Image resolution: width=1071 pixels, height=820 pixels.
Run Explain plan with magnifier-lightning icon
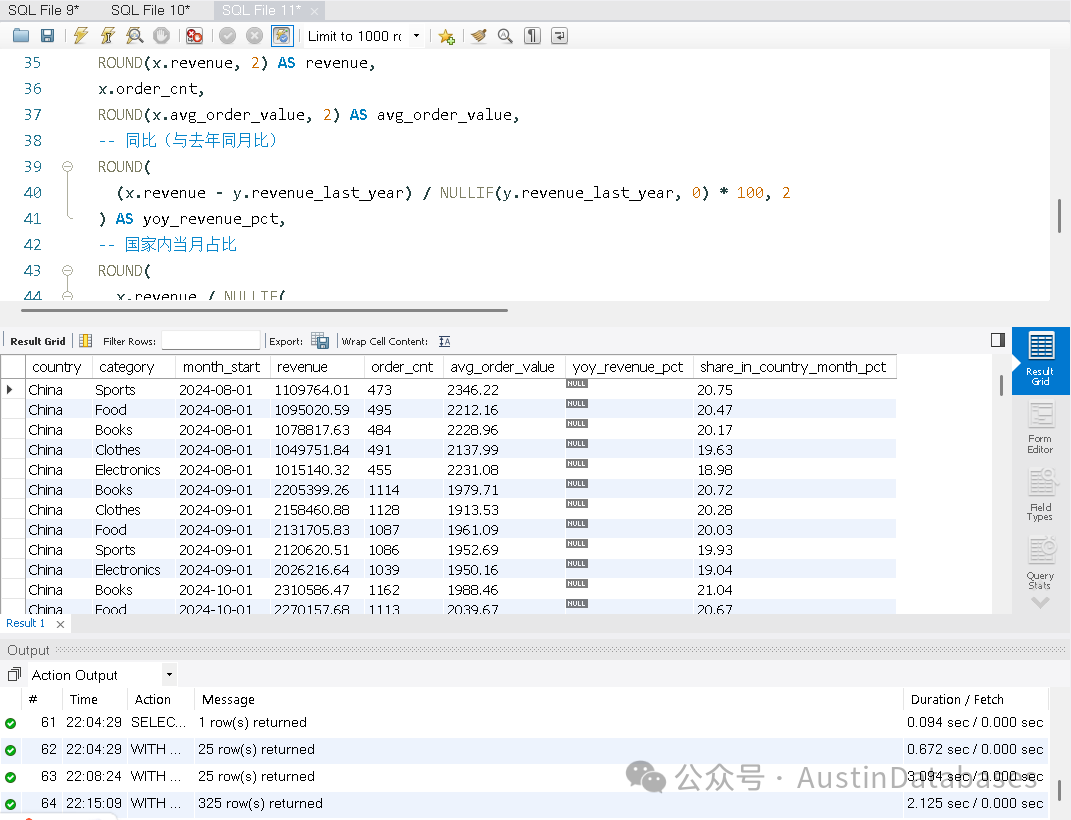[135, 36]
